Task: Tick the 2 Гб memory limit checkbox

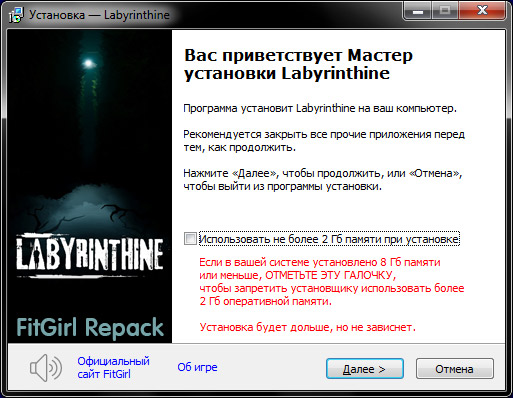Action: (x=190, y=239)
